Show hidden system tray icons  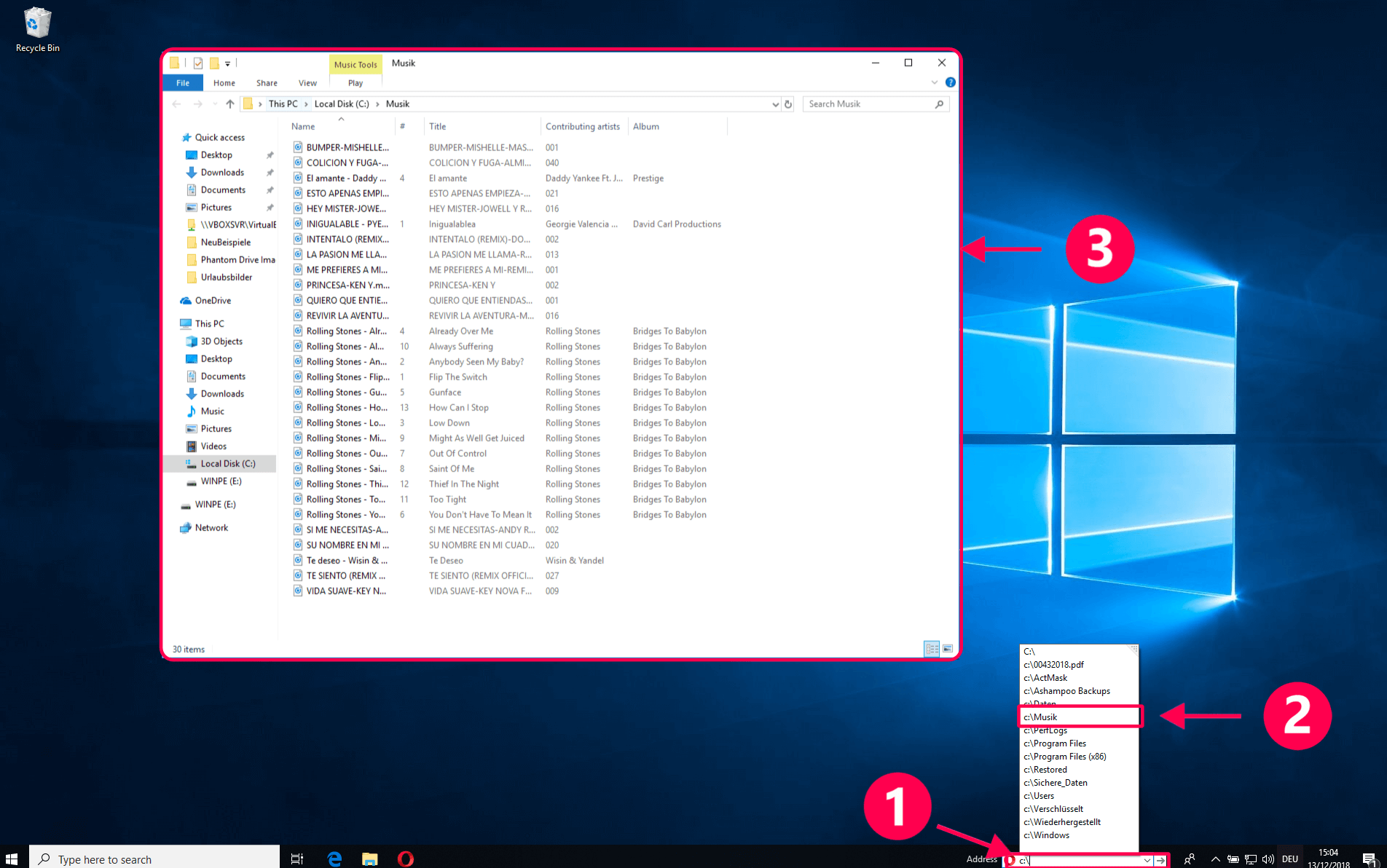click(x=1215, y=859)
